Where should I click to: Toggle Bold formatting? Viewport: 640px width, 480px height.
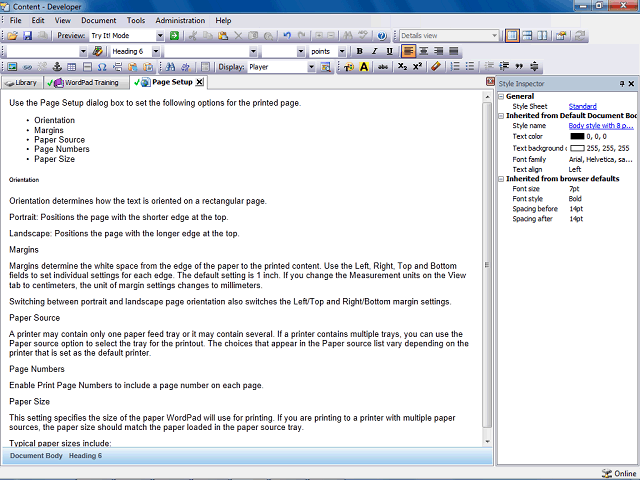click(359, 51)
